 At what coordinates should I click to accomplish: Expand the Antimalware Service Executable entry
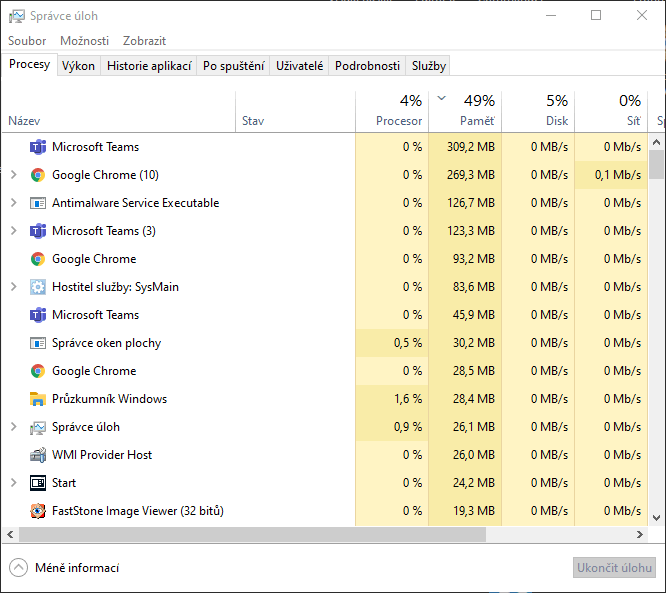coord(13,203)
